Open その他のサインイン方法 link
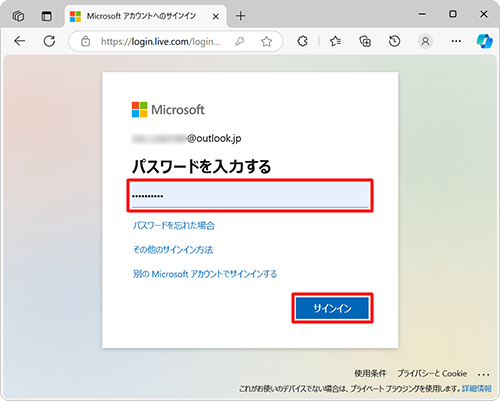Image resolution: width=500 pixels, height=401 pixels. coord(173,250)
